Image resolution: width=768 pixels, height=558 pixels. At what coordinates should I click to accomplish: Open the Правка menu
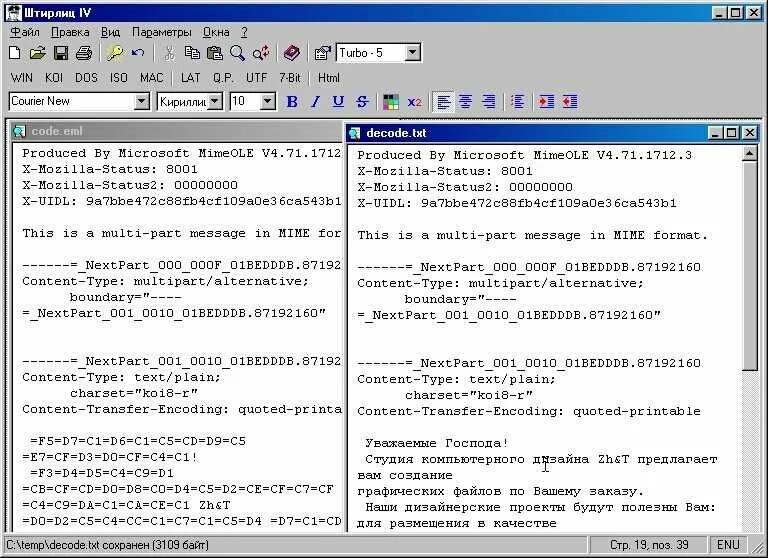point(70,32)
